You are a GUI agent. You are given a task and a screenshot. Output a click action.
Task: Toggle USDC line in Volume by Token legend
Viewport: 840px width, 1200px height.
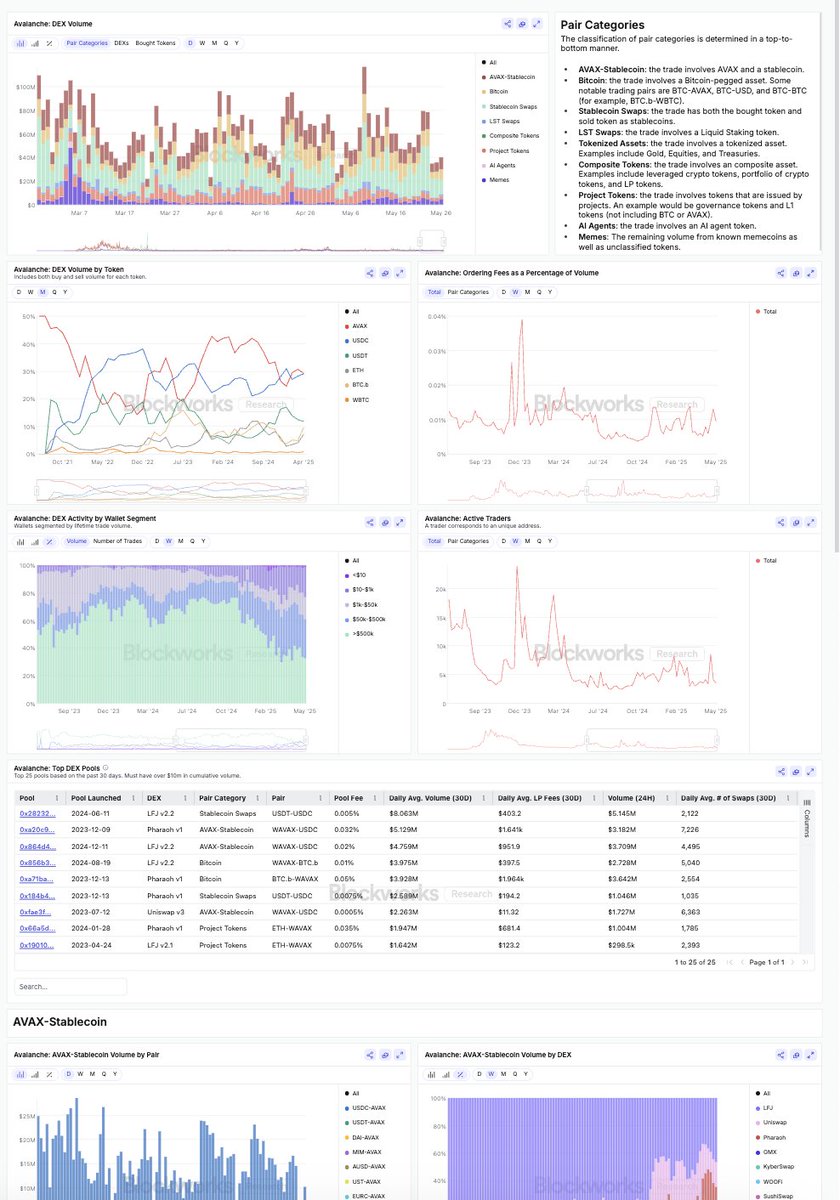(x=358, y=340)
